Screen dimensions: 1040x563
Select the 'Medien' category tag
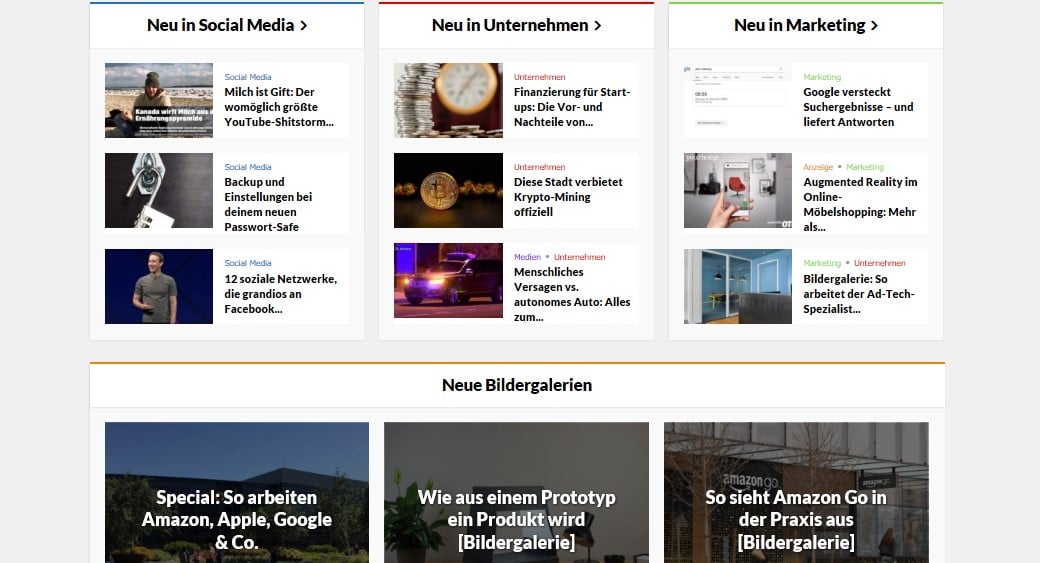click(x=527, y=257)
